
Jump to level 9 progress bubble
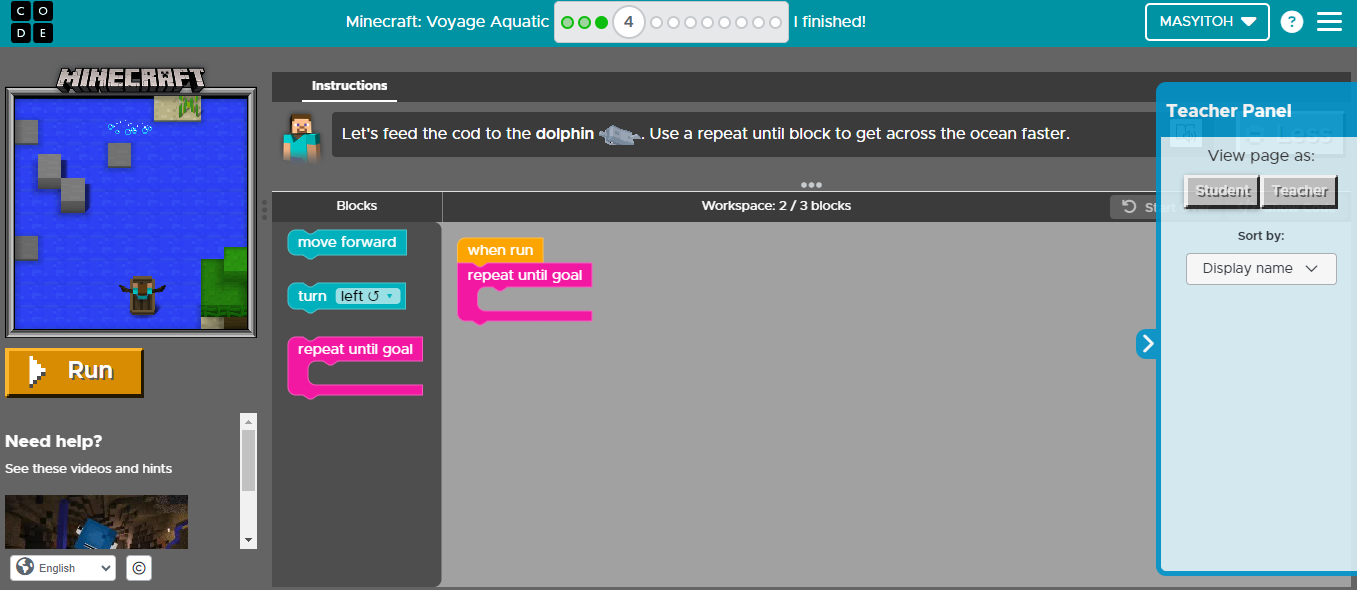pyautogui.click(x=725, y=22)
